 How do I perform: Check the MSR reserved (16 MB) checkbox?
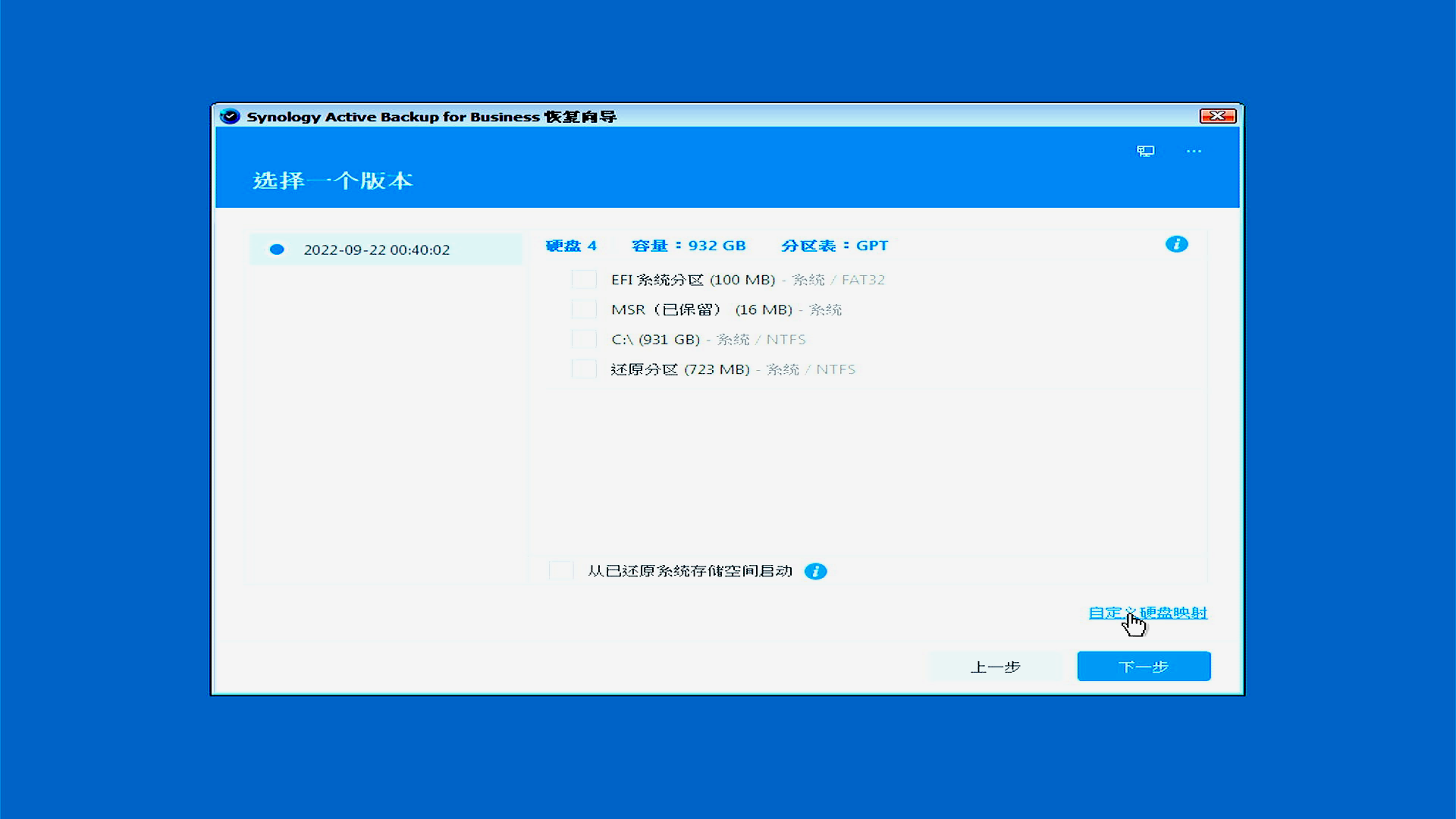coord(584,309)
